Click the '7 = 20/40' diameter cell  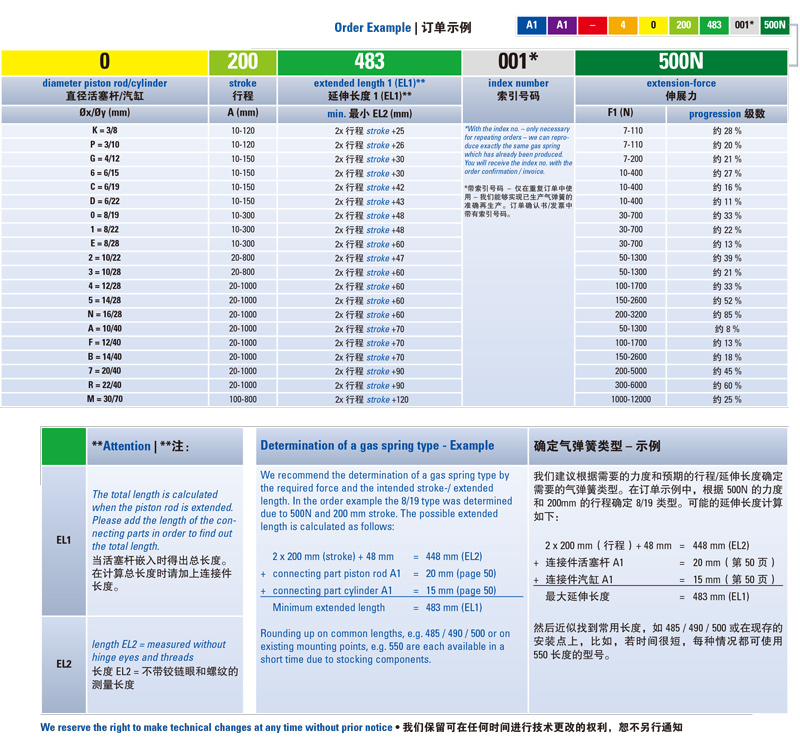pos(105,371)
